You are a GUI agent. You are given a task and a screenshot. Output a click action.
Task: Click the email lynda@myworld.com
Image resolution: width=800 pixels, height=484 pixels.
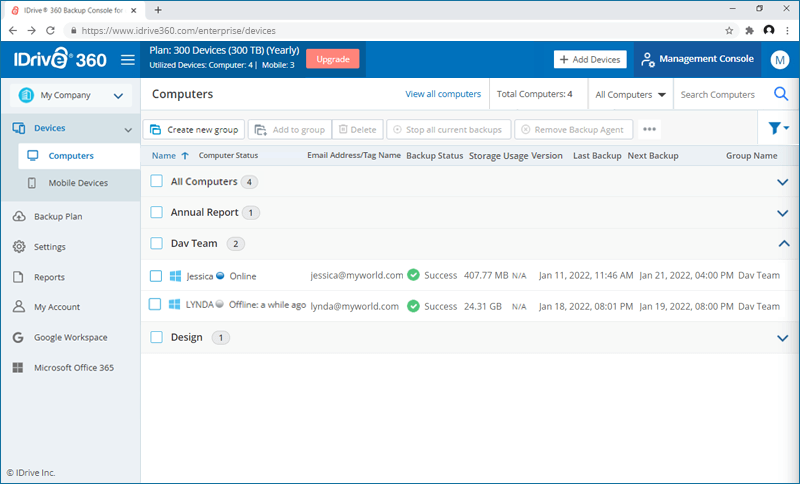[x=355, y=306]
